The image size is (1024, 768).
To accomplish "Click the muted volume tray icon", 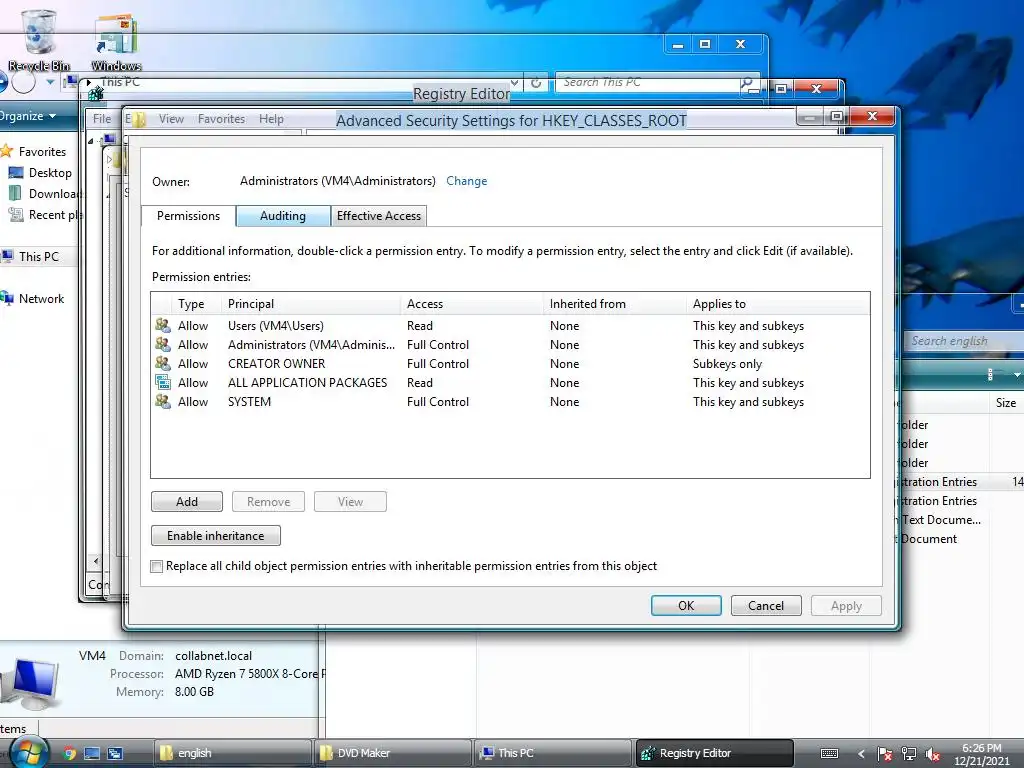I will point(933,754).
